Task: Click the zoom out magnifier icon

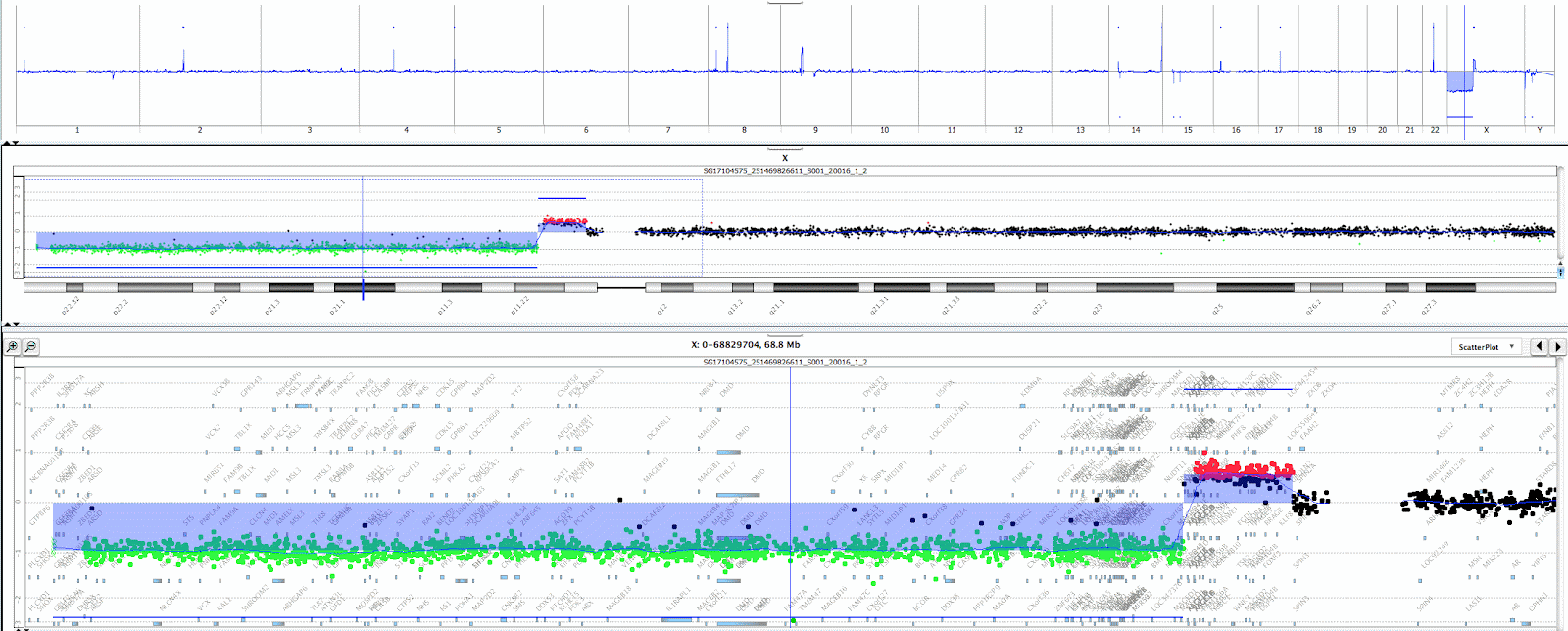Action: [x=30, y=346]
